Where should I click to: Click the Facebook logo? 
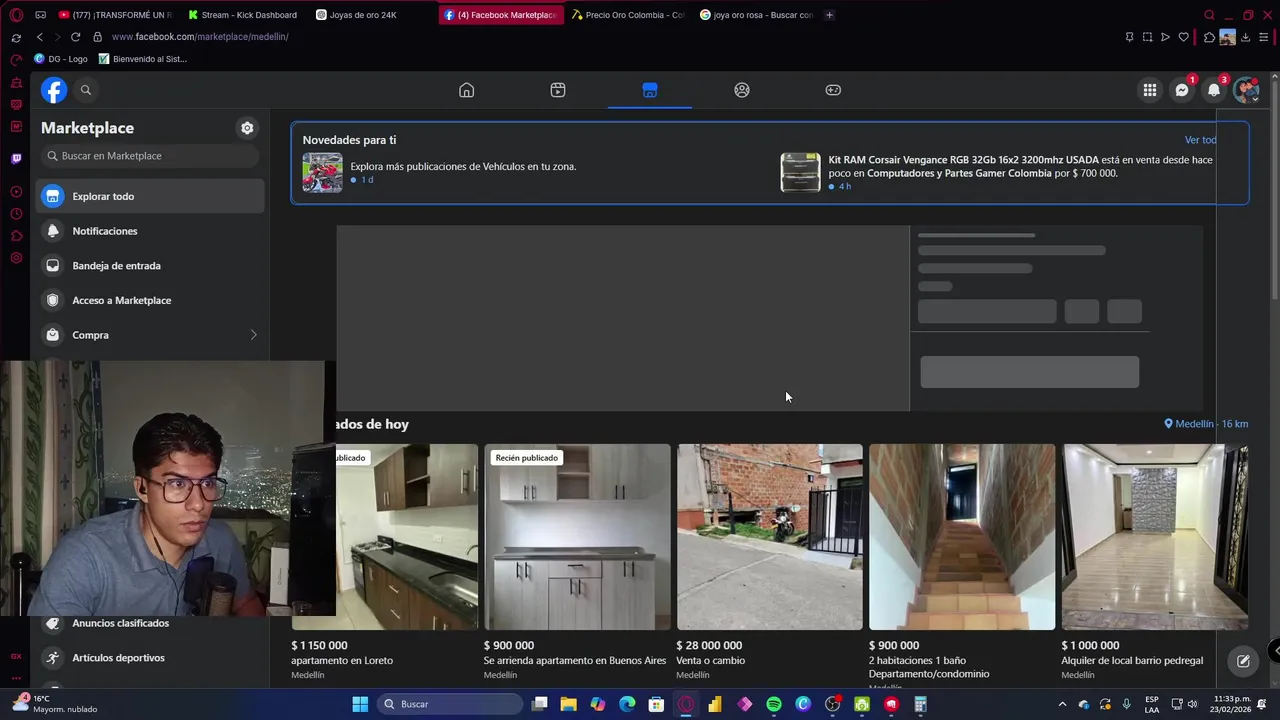click(54, 90)
